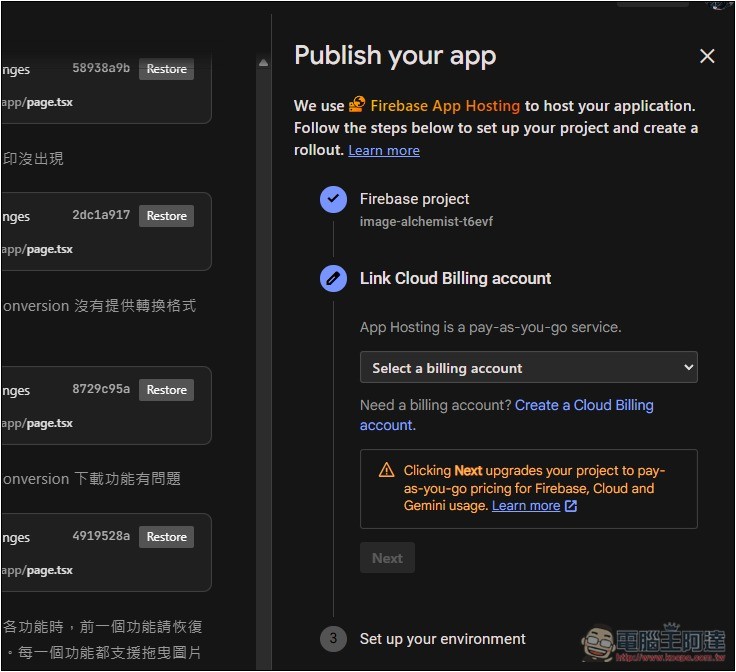Click the Firebase project completed checkmark icon
Screen dimensions: 736x672
click(x=333, y=199)
